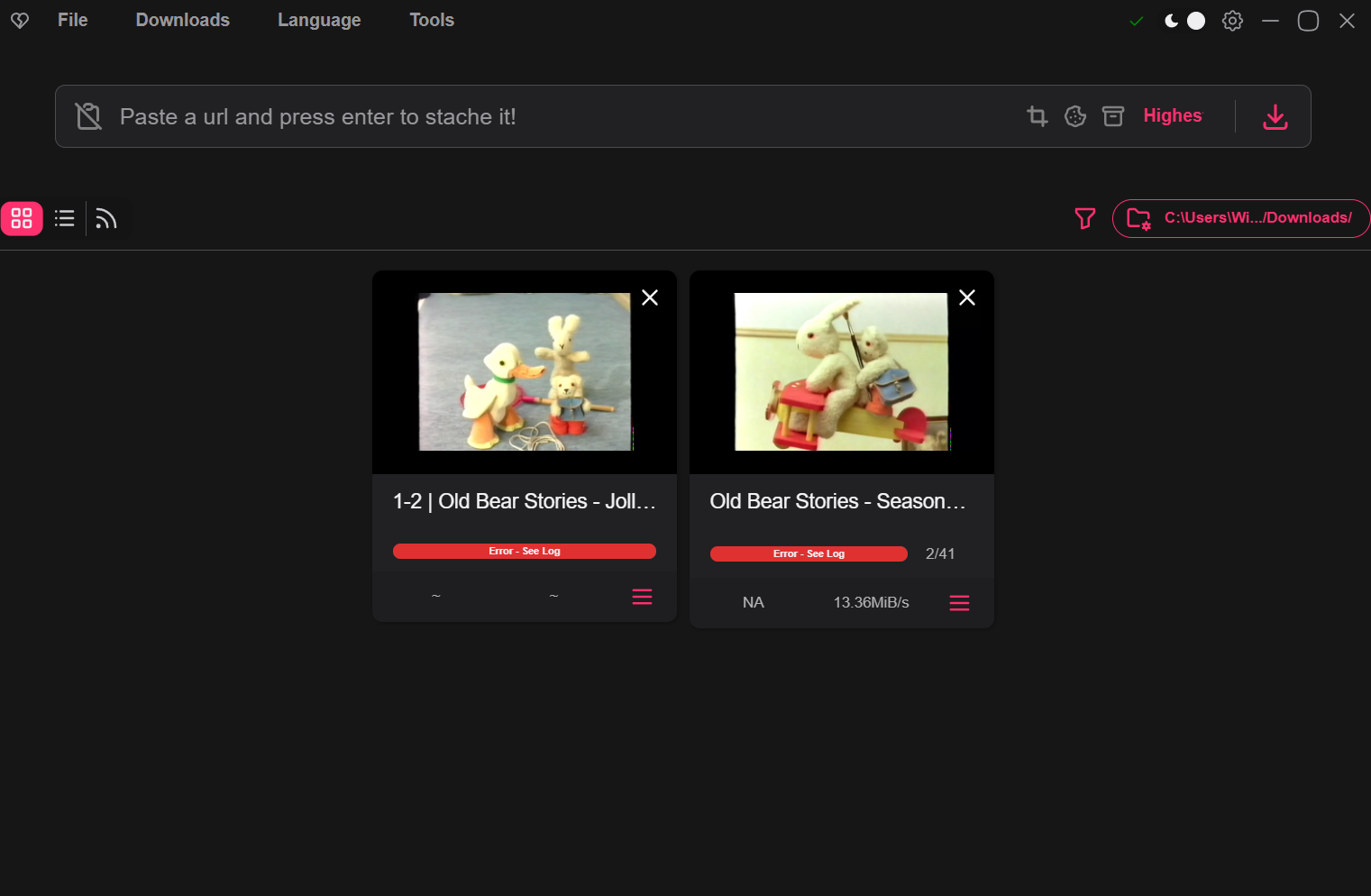The image size is (1371, 896).
Task: Click the clipboard paste icon in URL bar
Action: click(88, 116)
